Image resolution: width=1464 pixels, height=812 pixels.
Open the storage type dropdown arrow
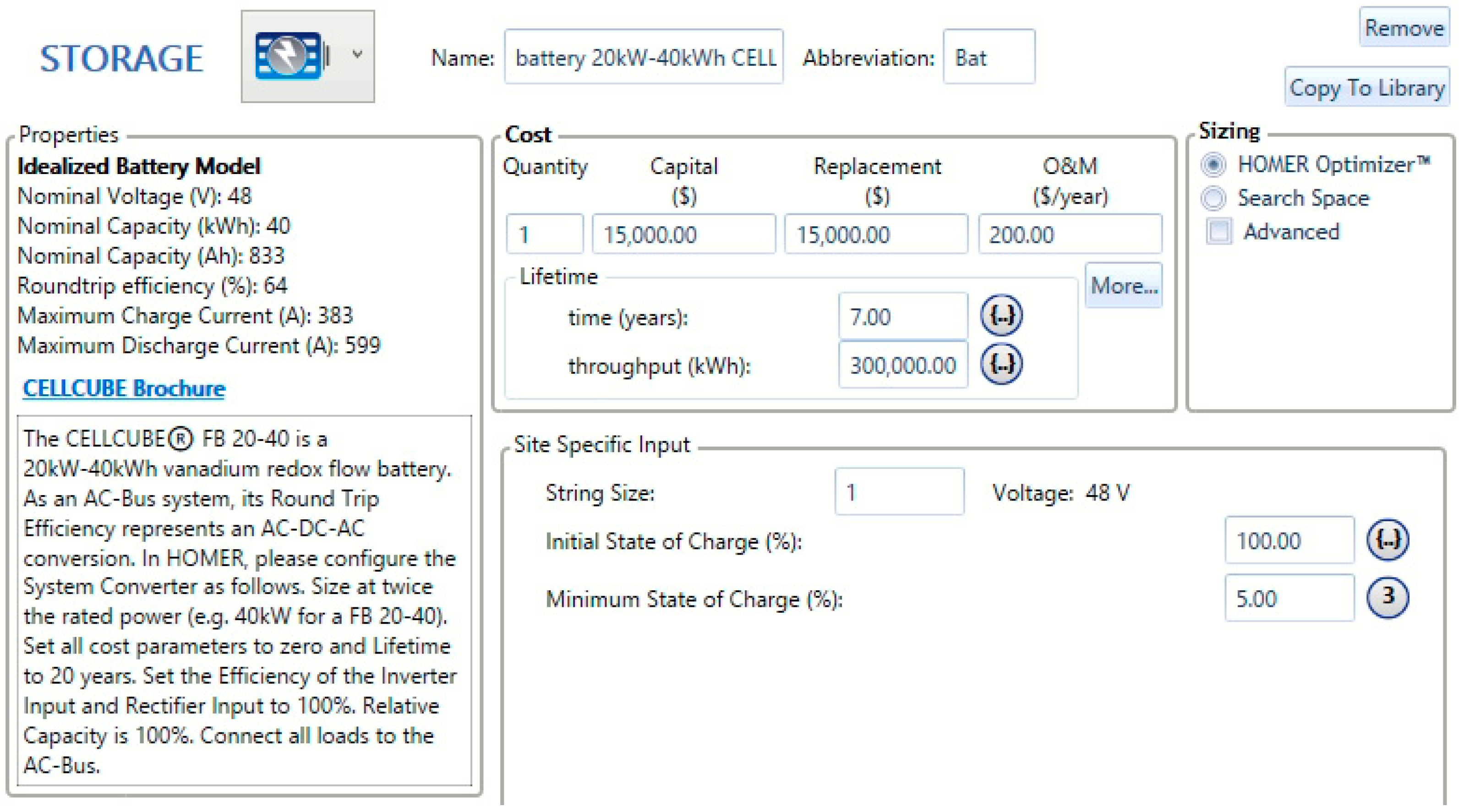click(x=357, y=54)
